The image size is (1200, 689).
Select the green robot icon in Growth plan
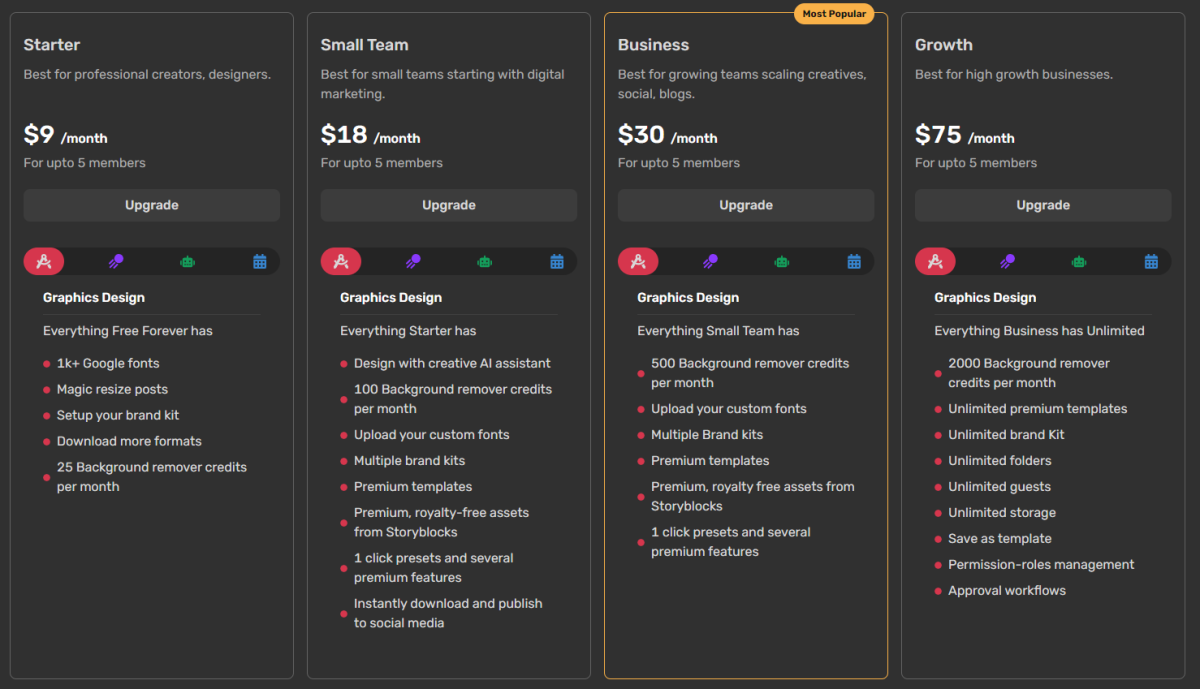pos(1079,261)
